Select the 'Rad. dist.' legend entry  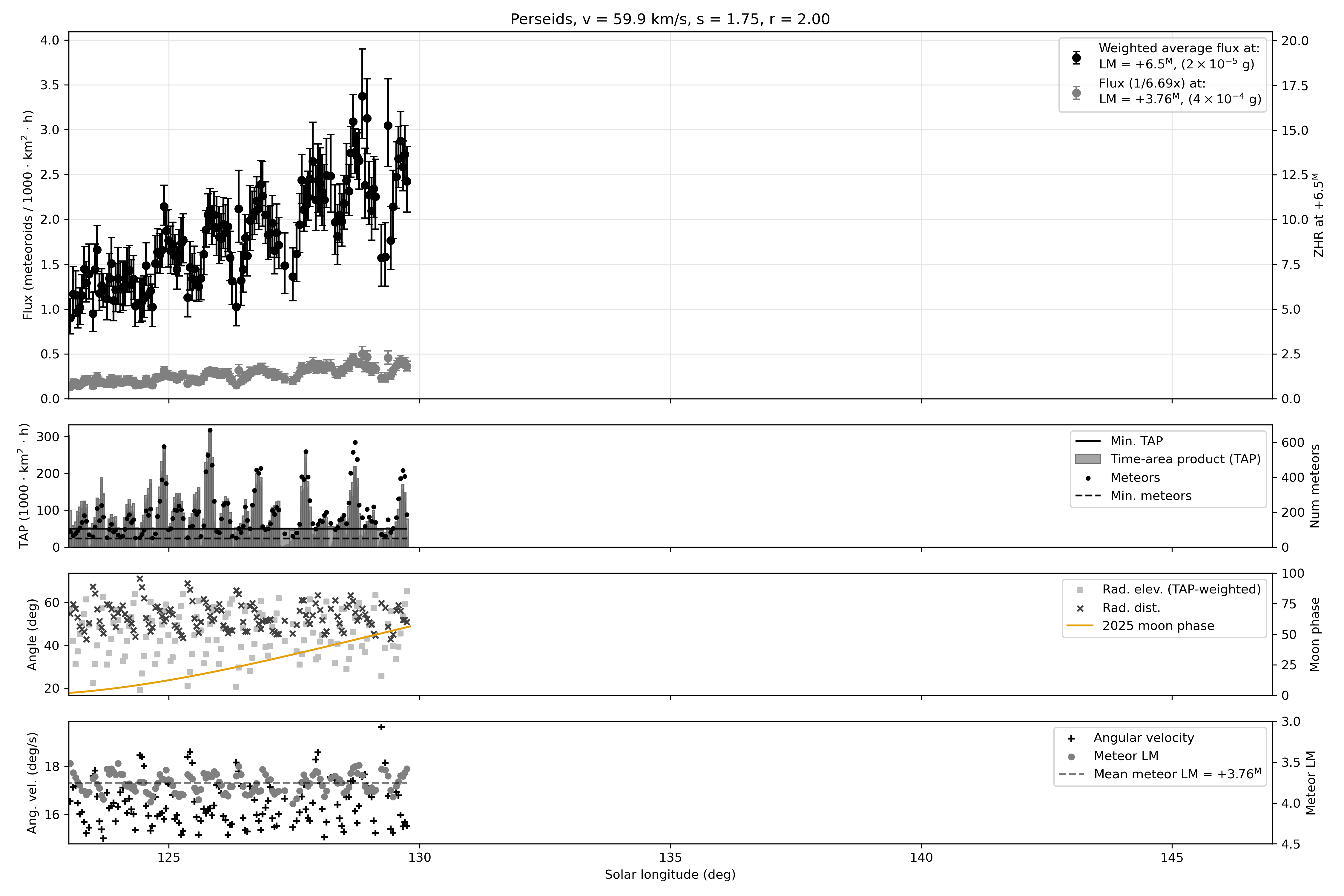(x=1131, y=608)
